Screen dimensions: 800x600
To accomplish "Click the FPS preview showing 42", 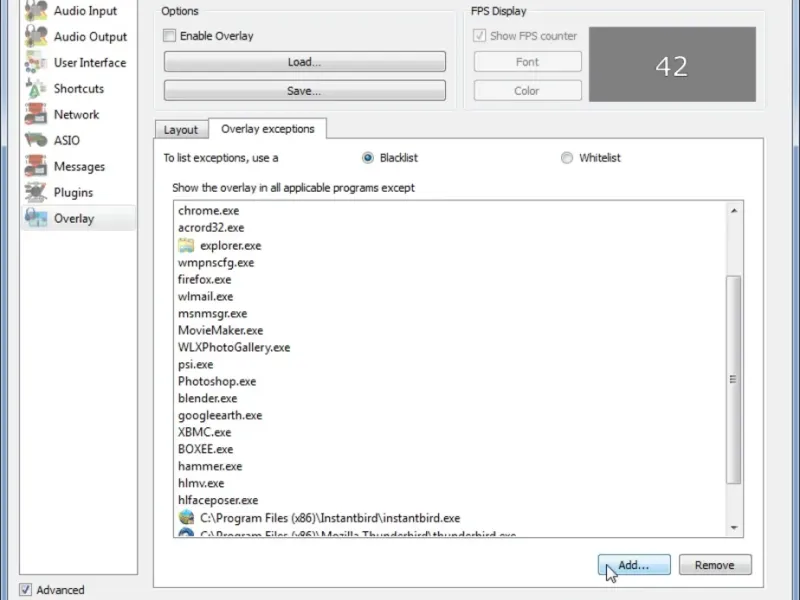I will 672,64.
